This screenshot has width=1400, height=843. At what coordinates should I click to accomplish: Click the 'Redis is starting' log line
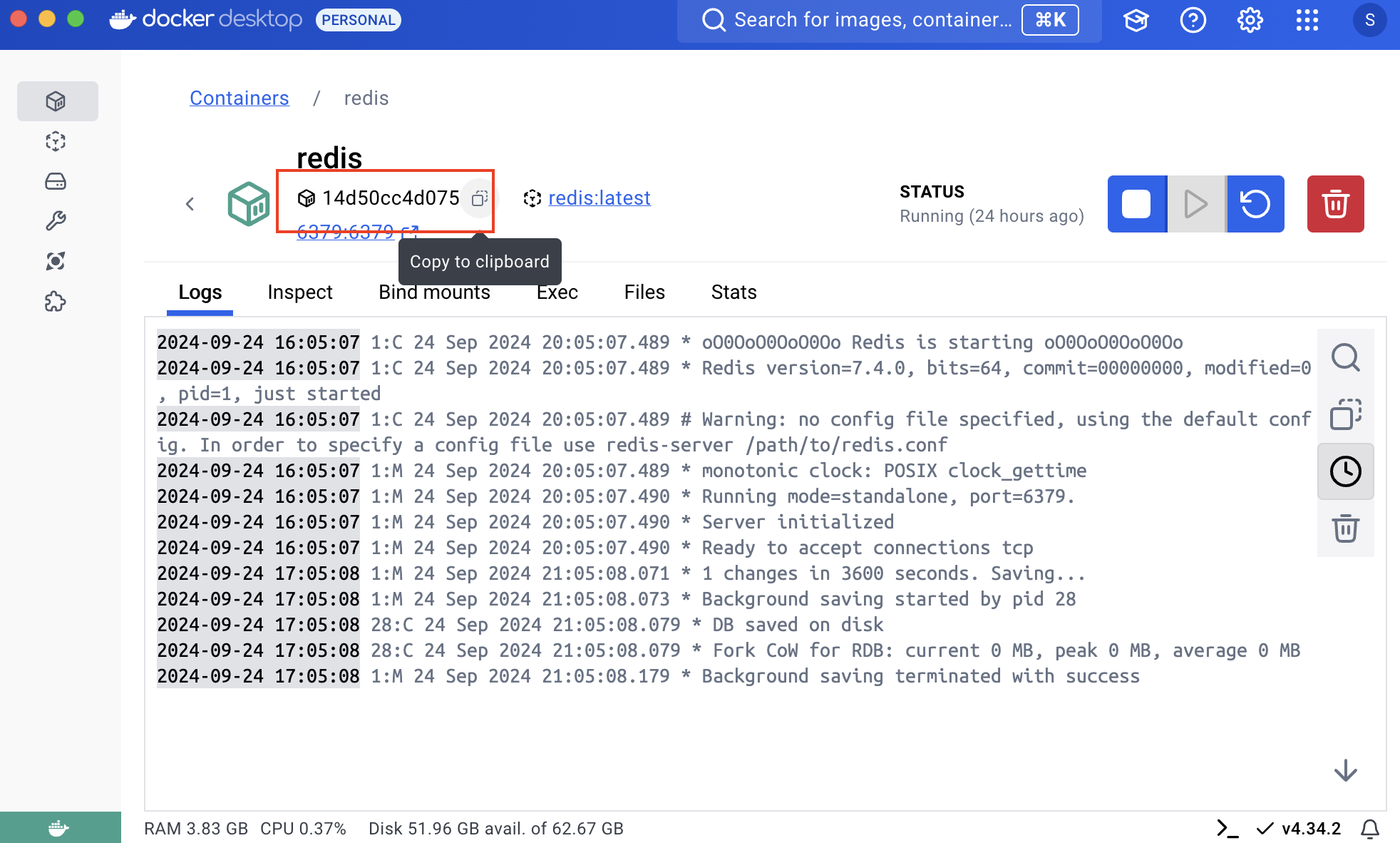coord(670,342)
